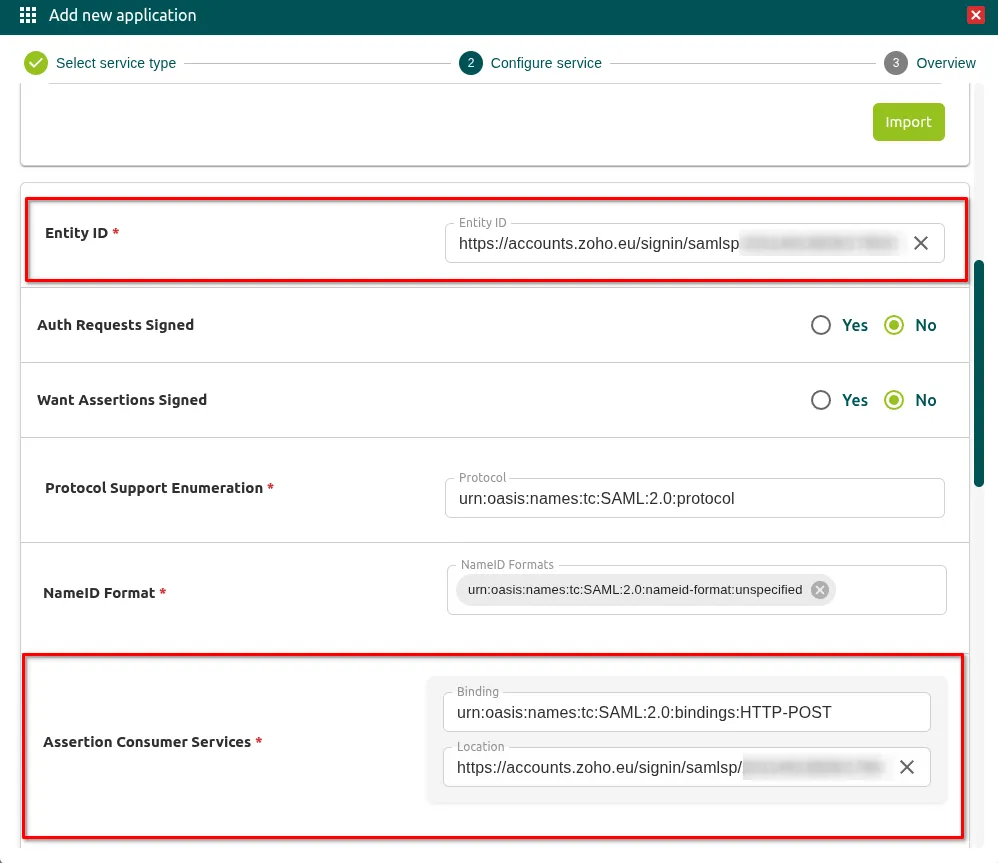Select No for Want Assertions Signed
Screen dimensions: 998x863
coord(894,400)
